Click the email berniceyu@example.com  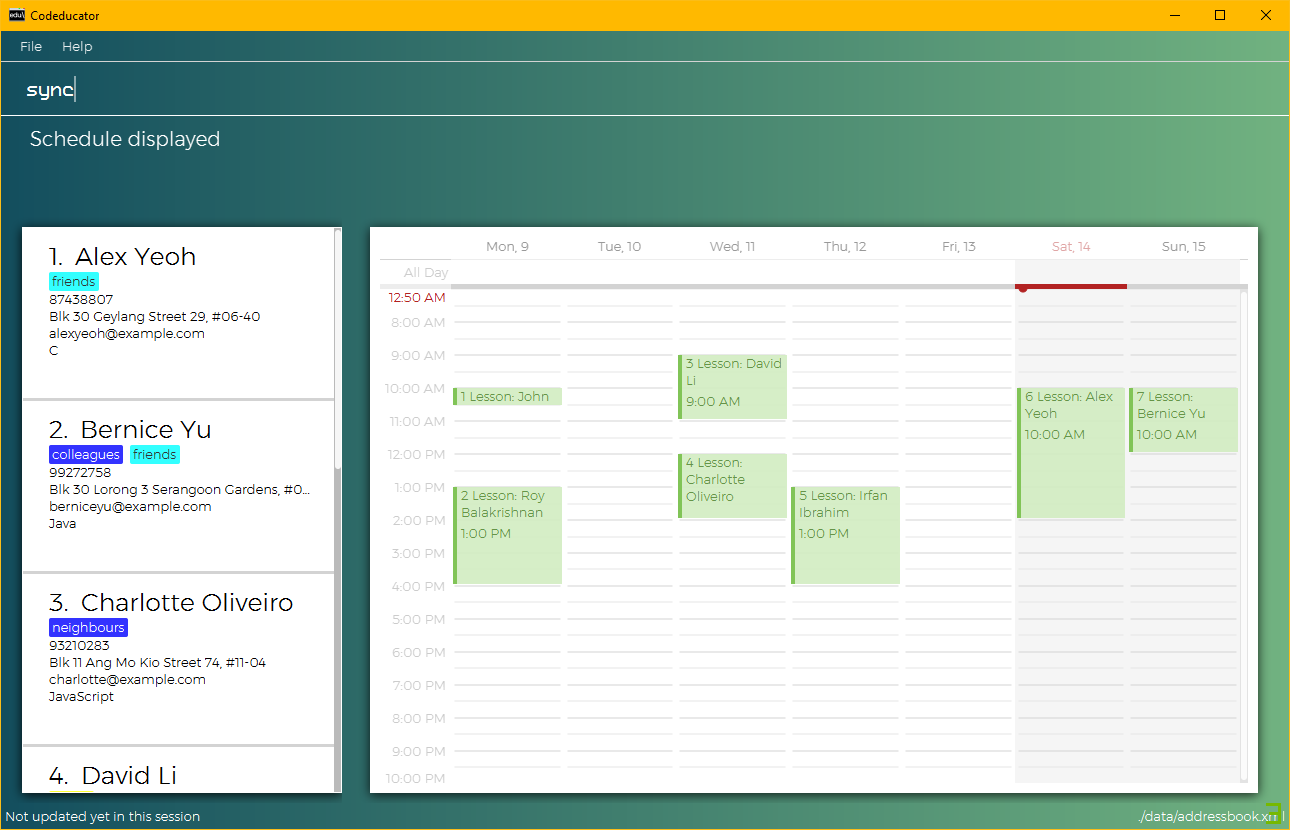(x=130, y=506)
